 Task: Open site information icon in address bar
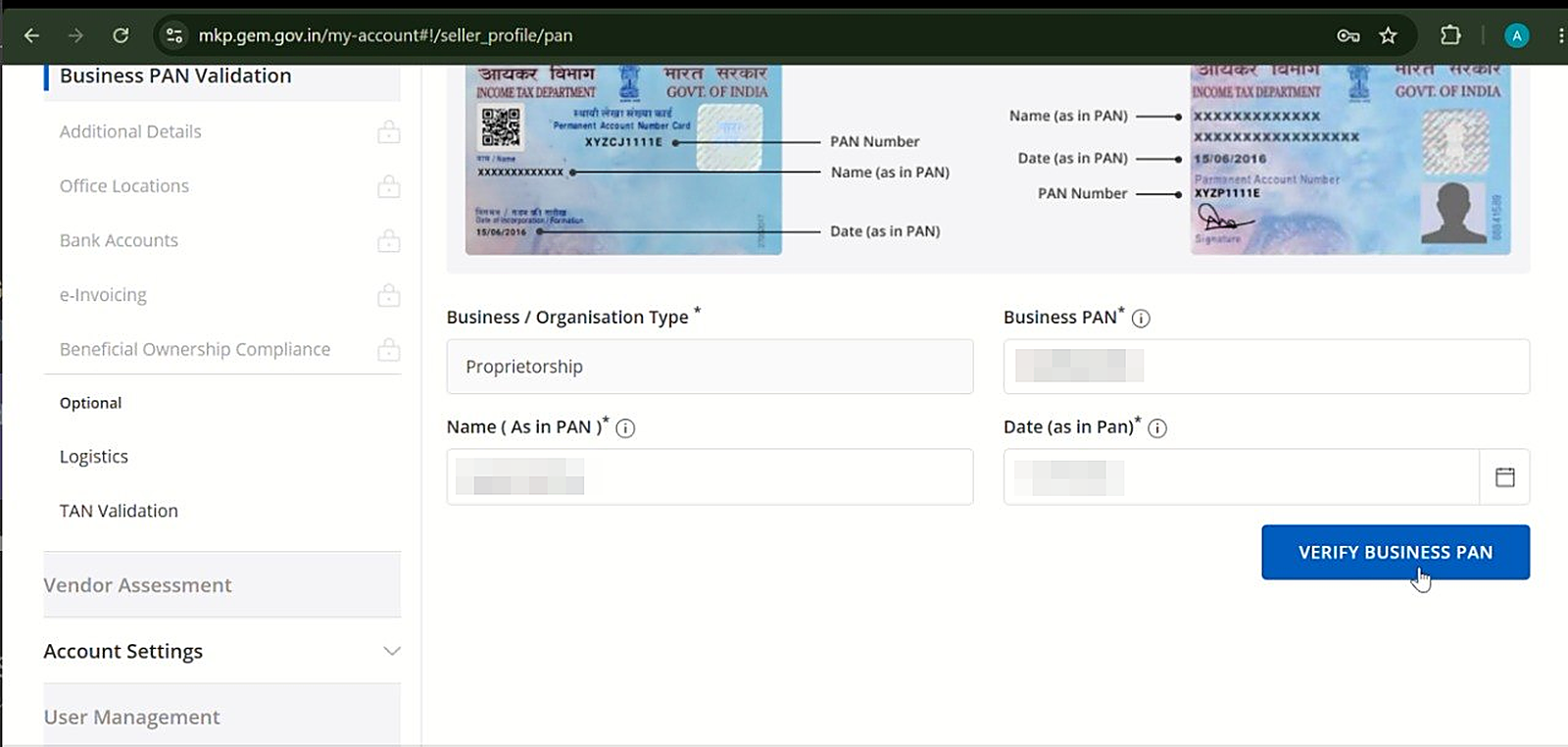(174, 35)
